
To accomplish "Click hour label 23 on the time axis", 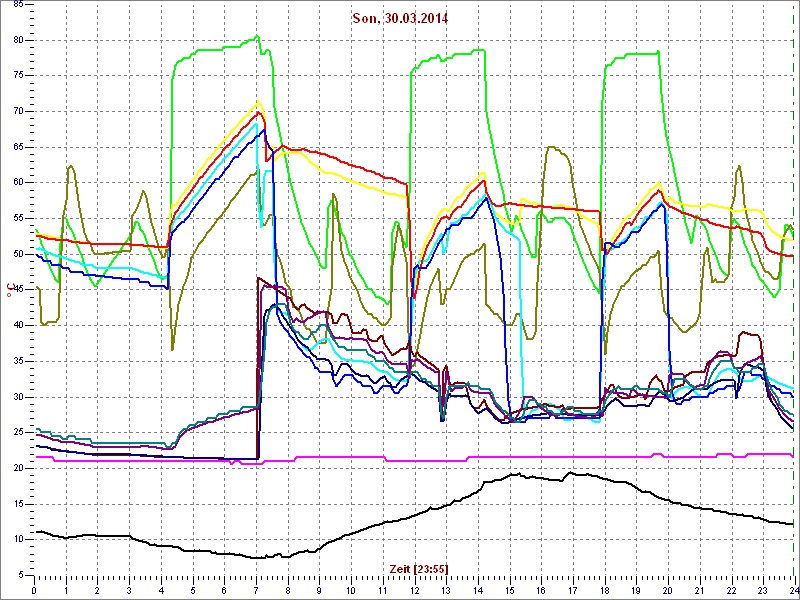I will [762, 591].
